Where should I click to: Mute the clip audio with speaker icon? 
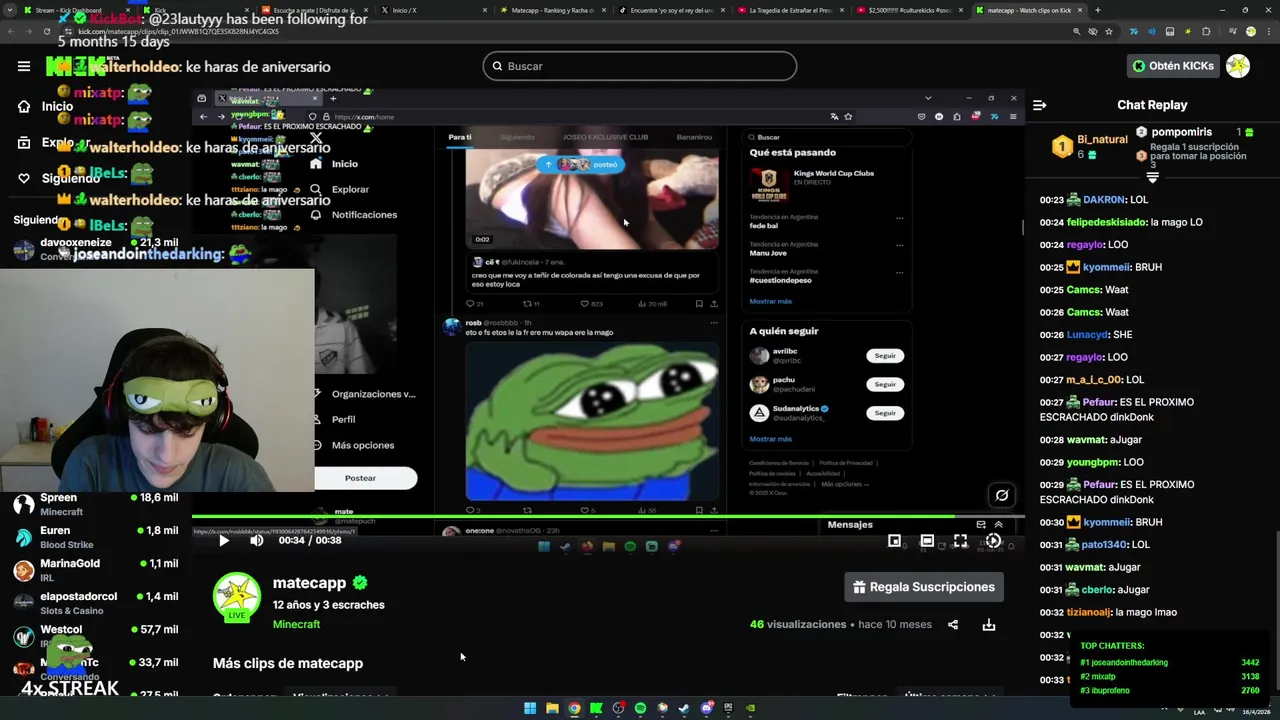[257, 540]
